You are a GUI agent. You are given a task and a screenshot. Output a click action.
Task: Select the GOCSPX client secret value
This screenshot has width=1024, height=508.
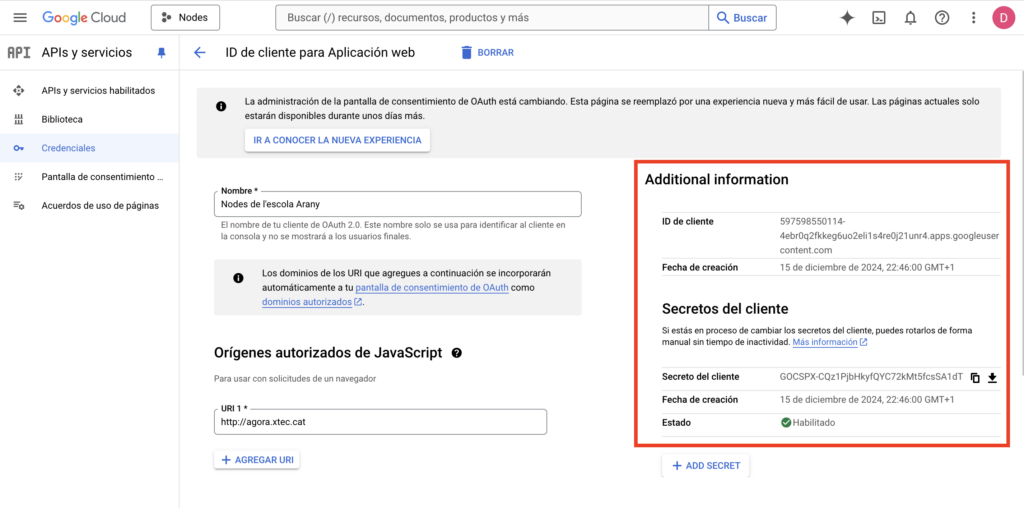871,377
